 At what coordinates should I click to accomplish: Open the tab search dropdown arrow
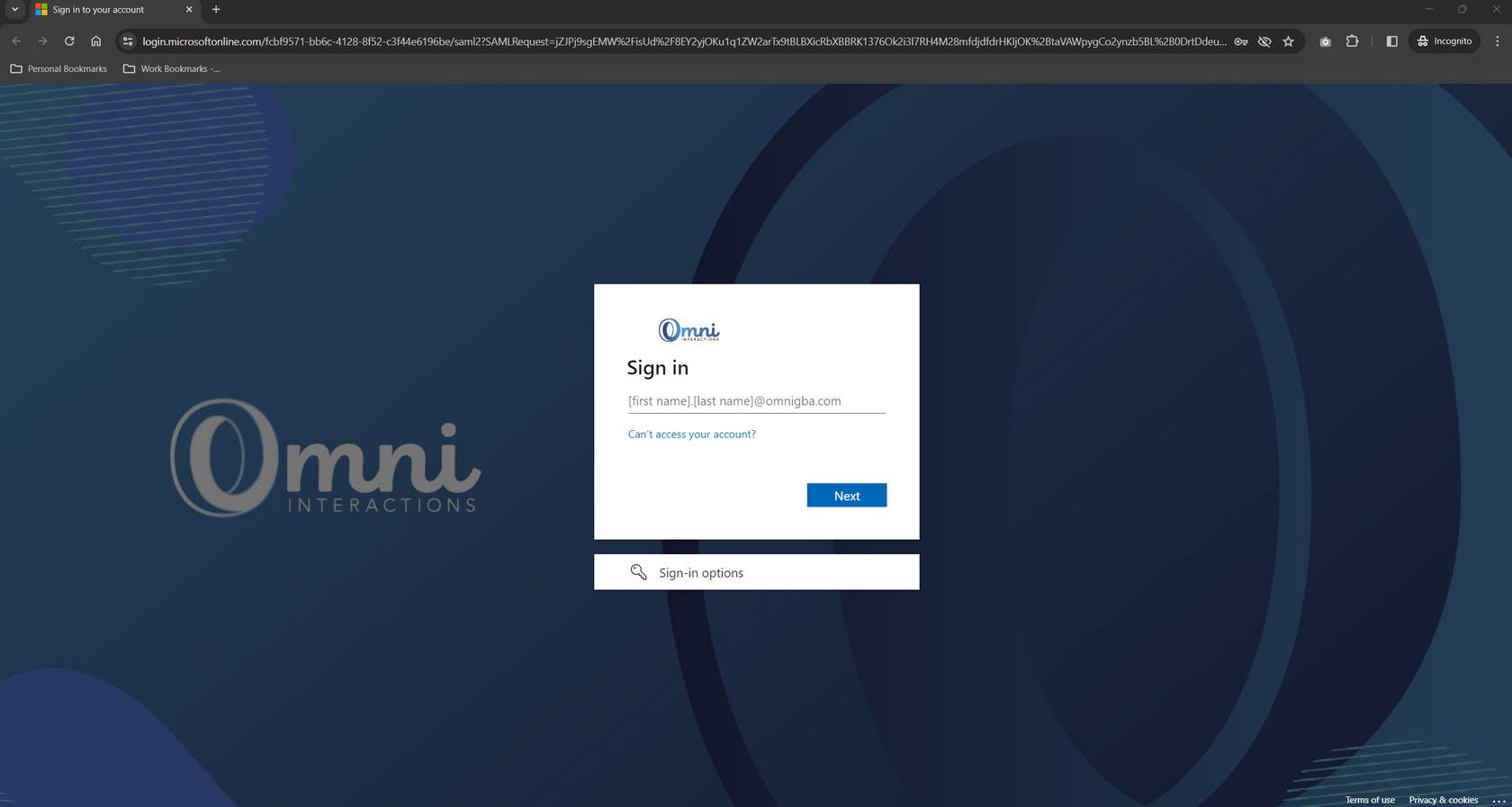coord(14,10)
